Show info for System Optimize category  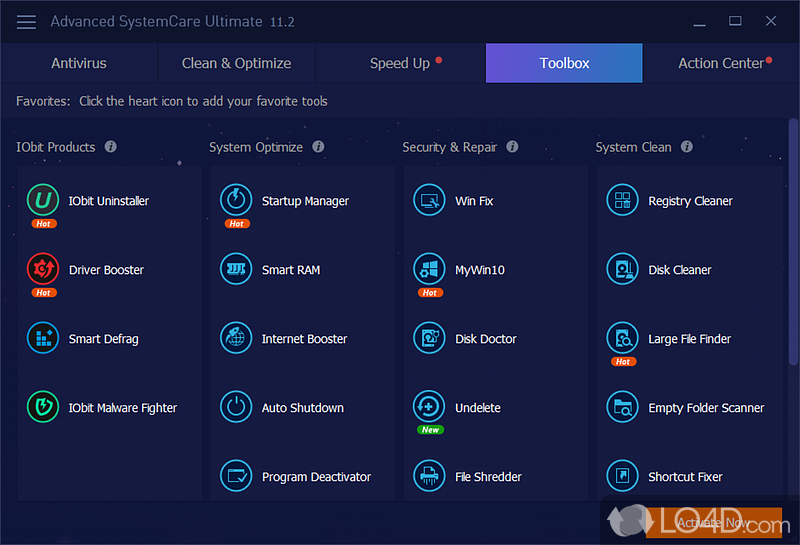point(318,147)
